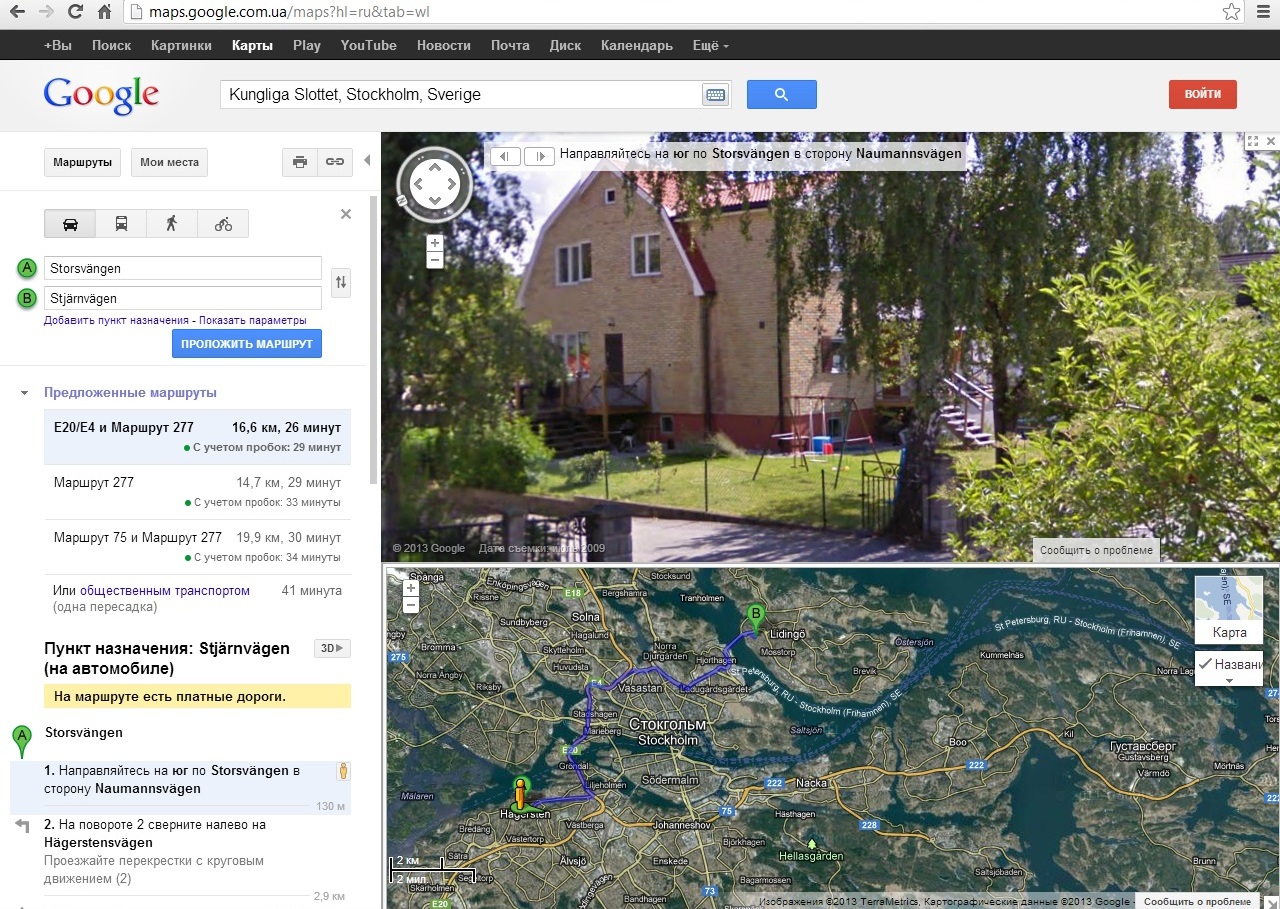The image size is (1280, 909).
Task: Click Добавить пункт назначения link
Action: (x=116, y=320)
